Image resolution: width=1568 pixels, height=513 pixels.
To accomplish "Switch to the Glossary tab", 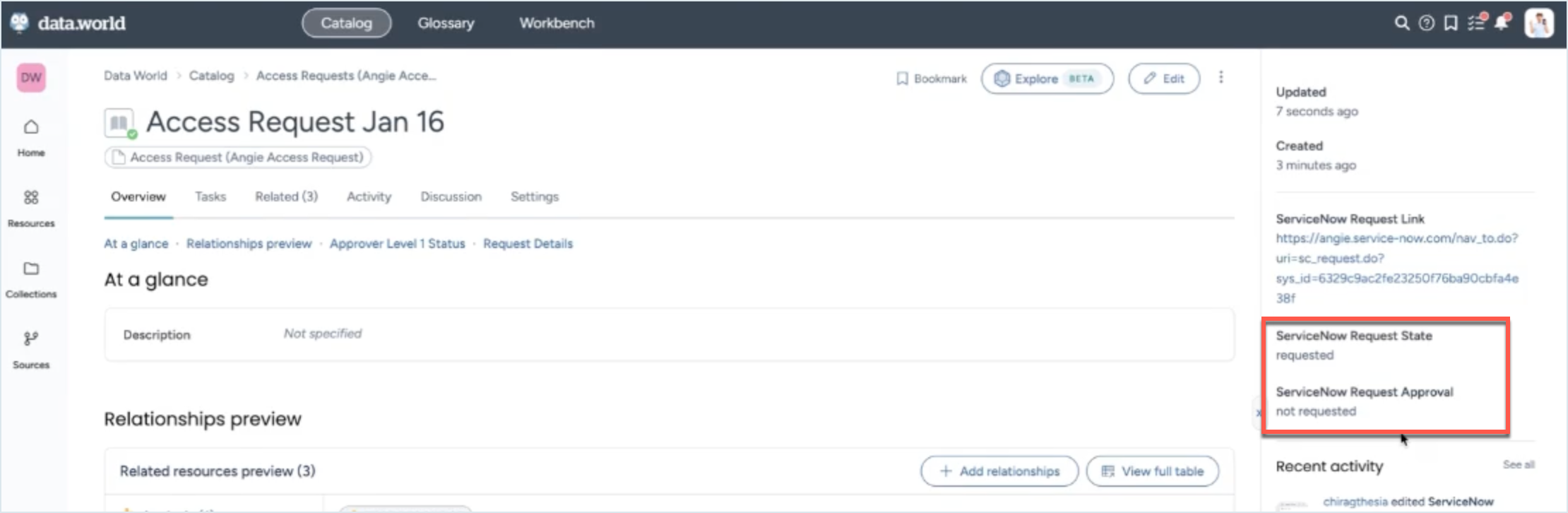I will point(446,23).
